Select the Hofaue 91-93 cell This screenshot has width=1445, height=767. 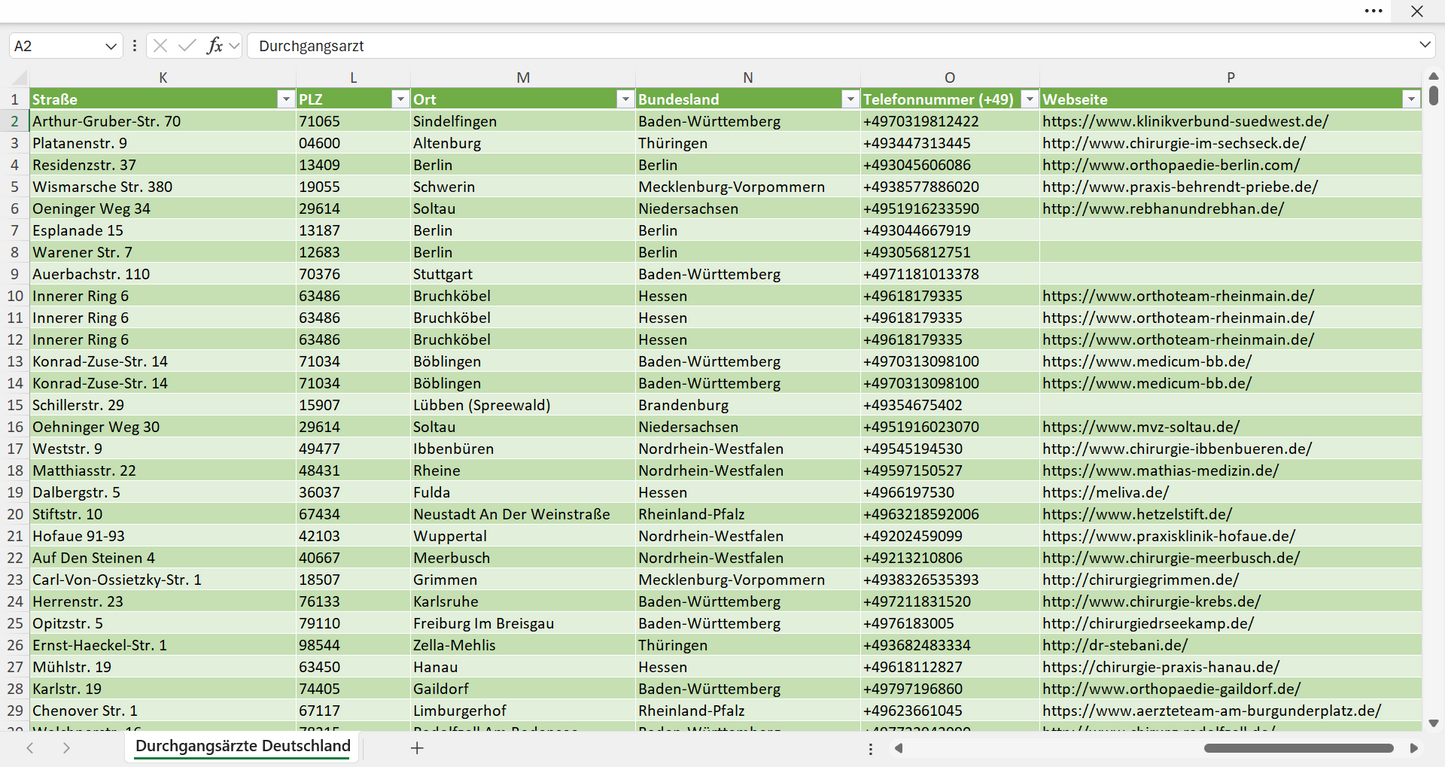[163, 536]
